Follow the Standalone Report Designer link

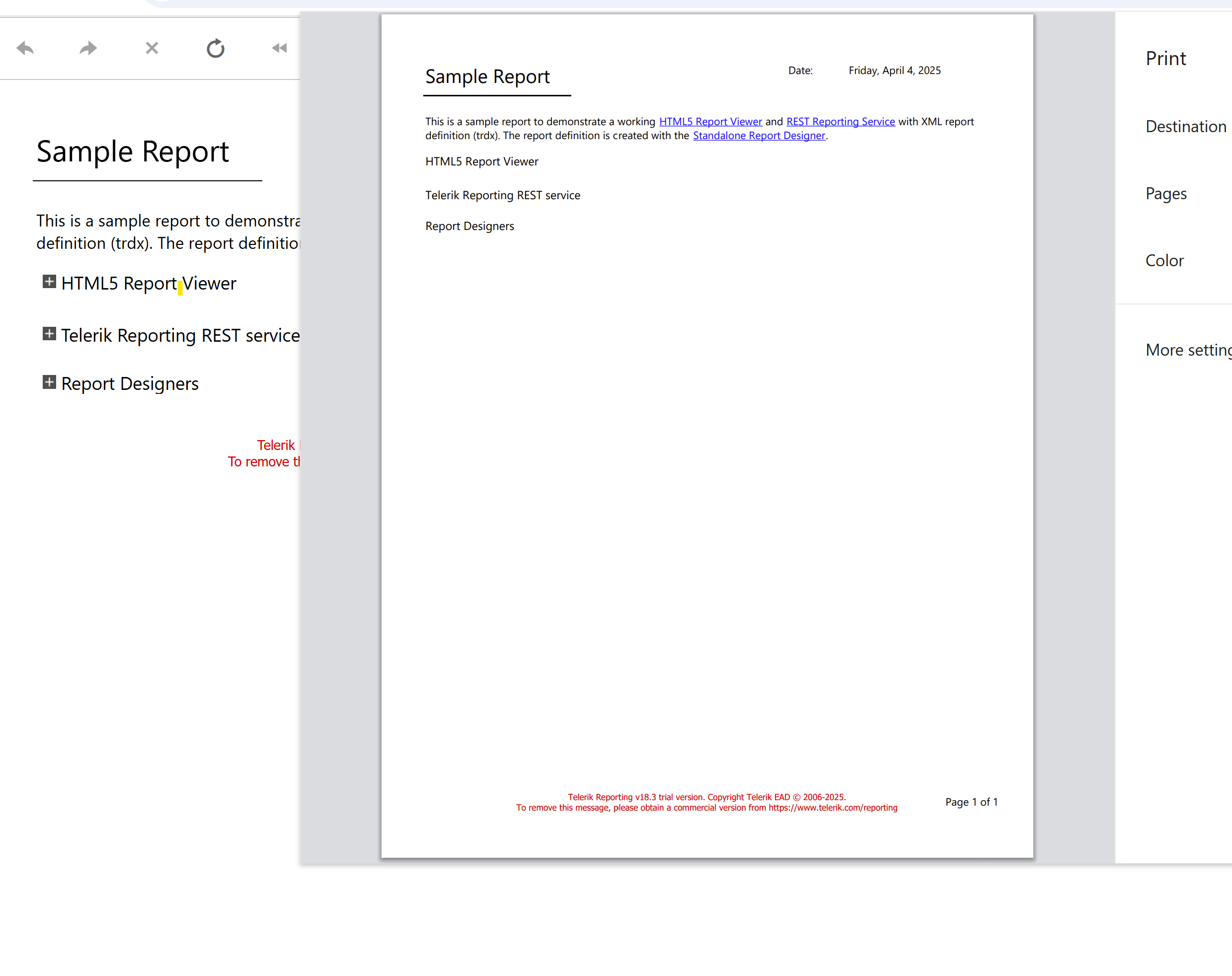click(x=759, y=136)
